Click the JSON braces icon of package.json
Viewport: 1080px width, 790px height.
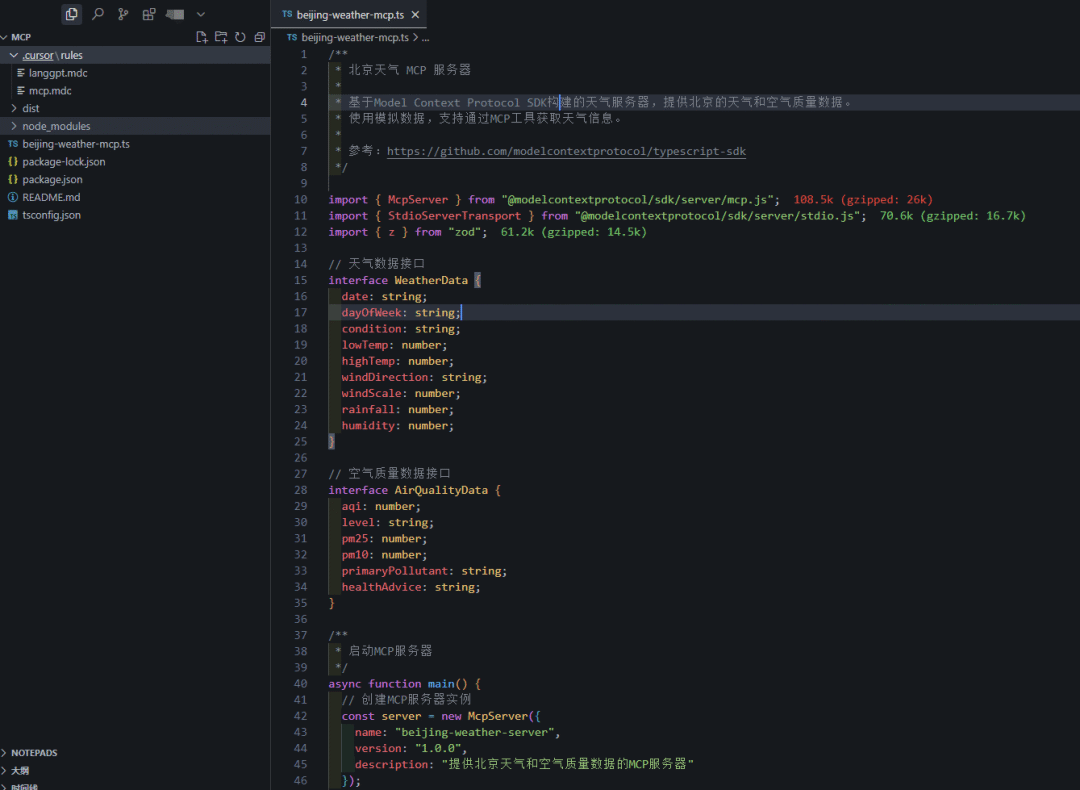click(12, 180)
